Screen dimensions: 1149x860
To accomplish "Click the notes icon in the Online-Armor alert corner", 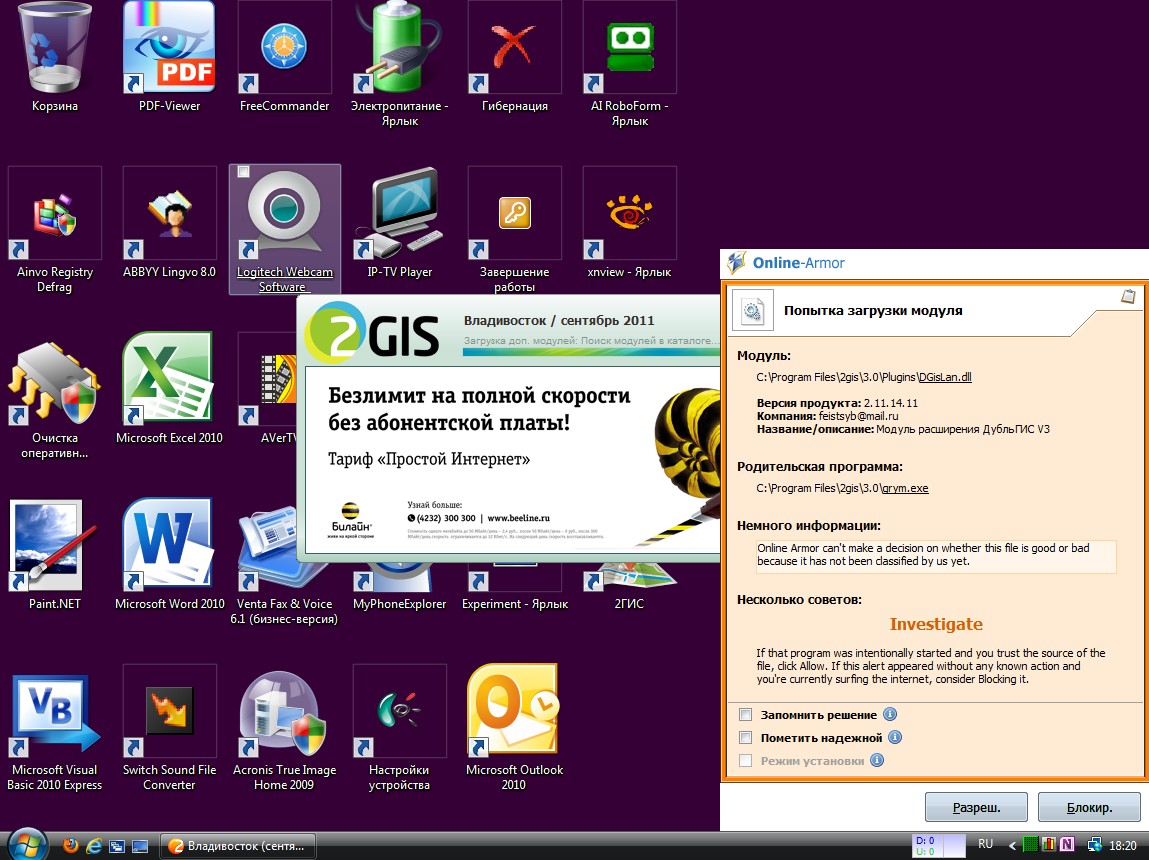I will 1128,296.
